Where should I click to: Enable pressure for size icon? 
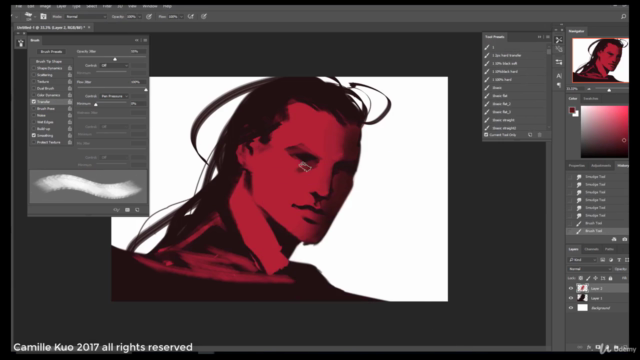click(x=204, y=16)
